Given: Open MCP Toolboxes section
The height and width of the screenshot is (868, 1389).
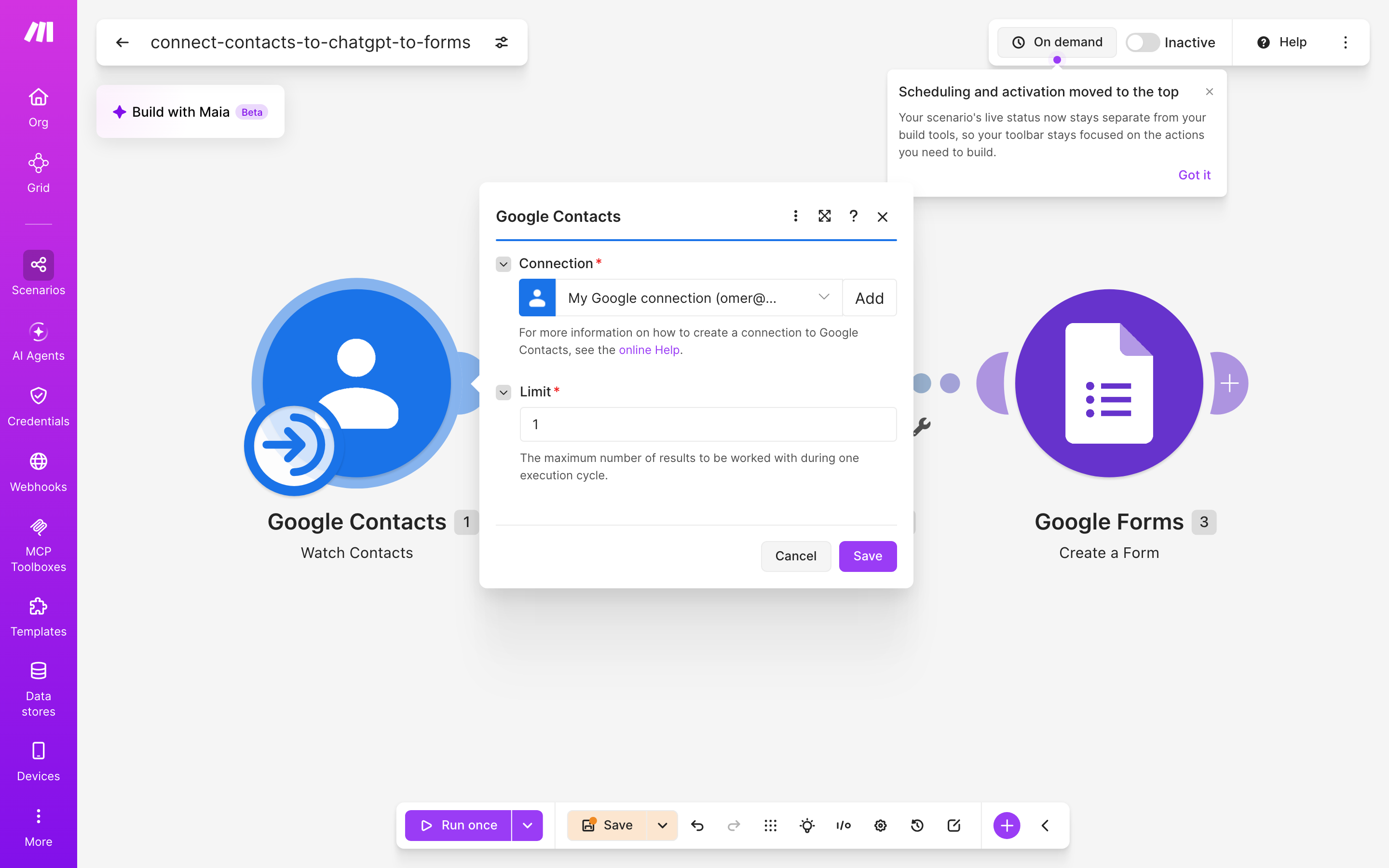Looking at the screenshot, I should 39,545.
